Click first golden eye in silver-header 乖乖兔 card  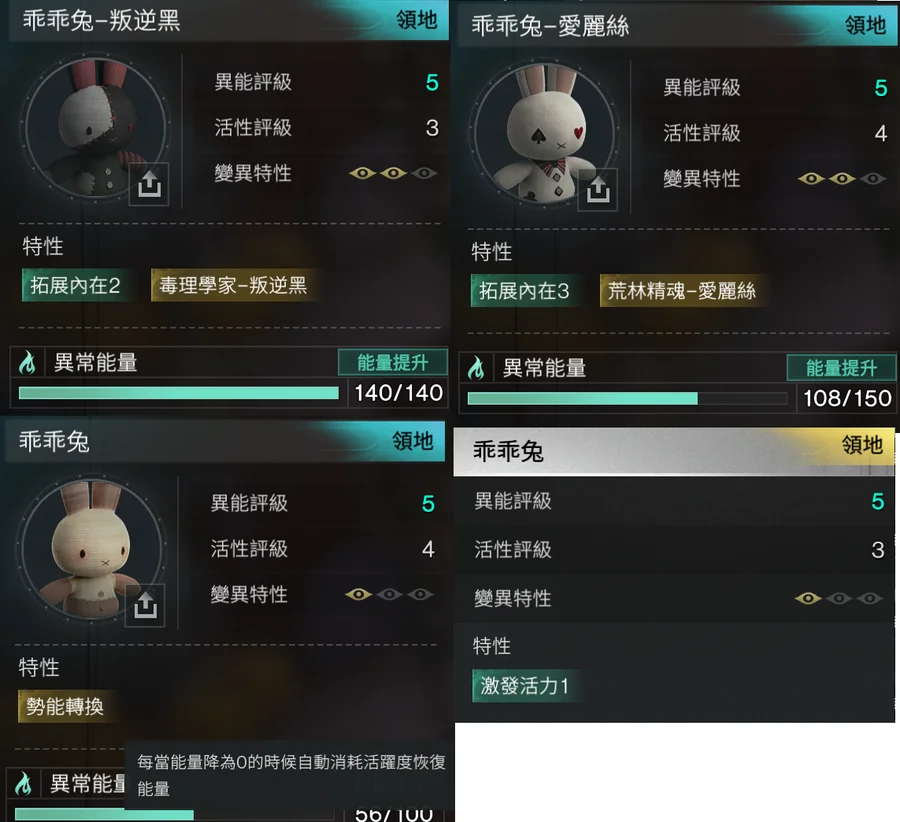(x=808, y=599)
